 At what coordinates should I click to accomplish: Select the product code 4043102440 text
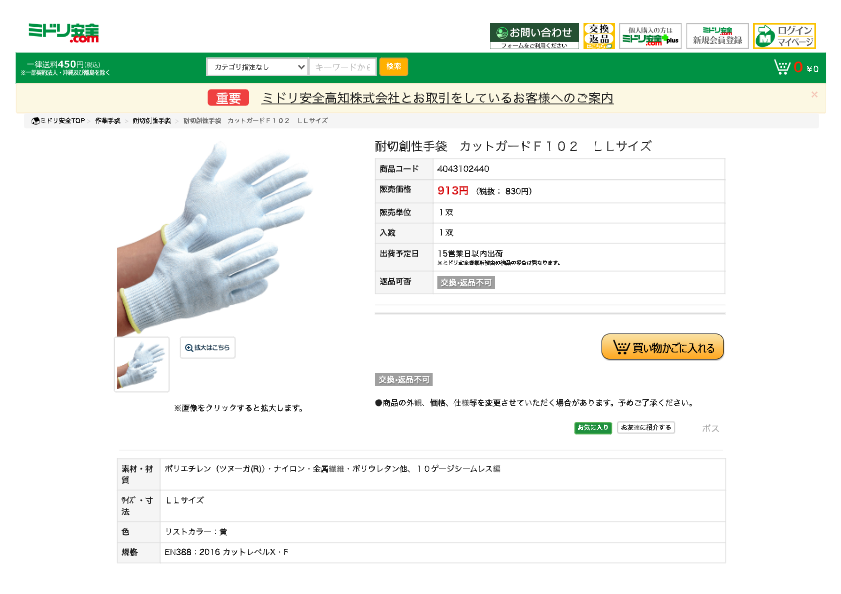pos(463,169)
